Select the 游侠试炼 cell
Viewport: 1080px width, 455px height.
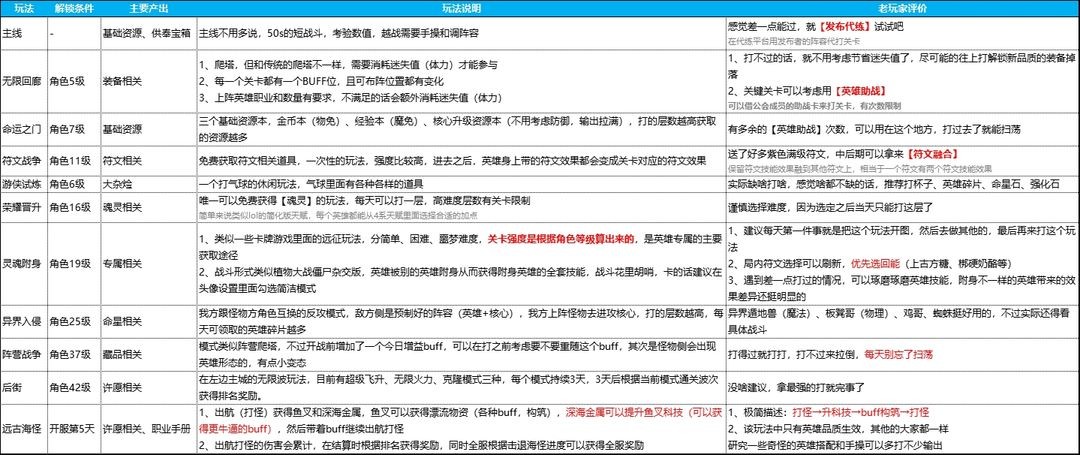point(23,184)
